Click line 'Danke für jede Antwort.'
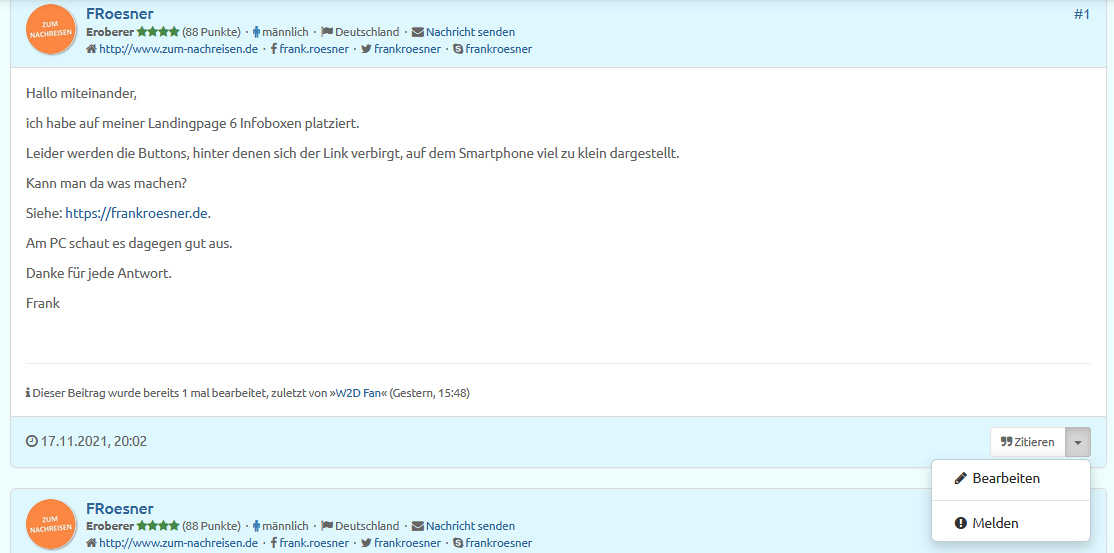The height and width of the screenshot is (553, 1114). pyautogui.click(x=99, y=274)
